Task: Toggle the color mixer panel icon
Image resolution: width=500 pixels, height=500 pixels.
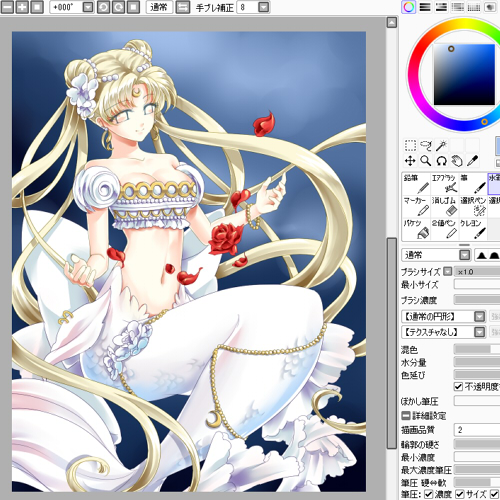Action: pos(457,7)
